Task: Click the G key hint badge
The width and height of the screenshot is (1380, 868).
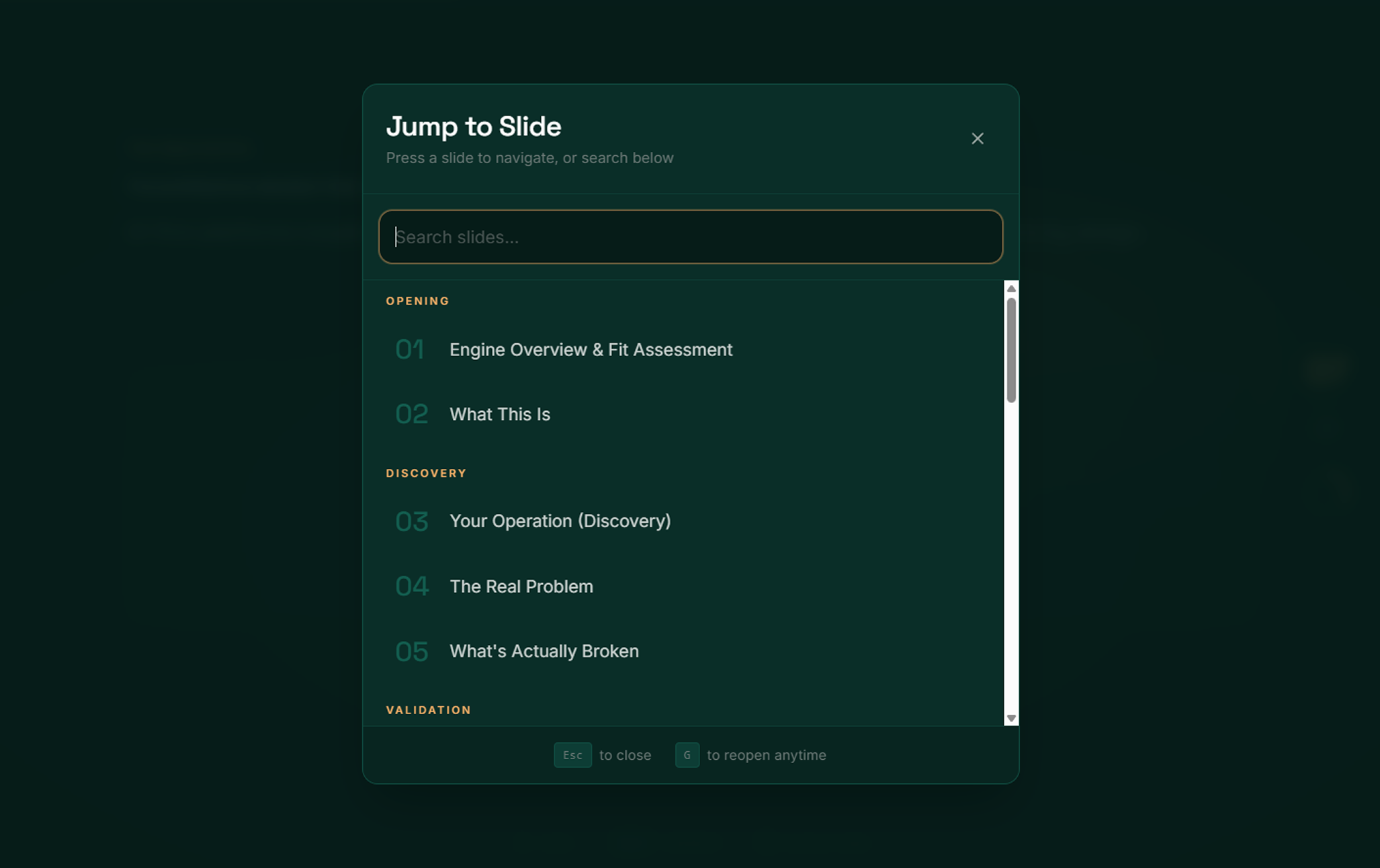Action: click(687, 755)
